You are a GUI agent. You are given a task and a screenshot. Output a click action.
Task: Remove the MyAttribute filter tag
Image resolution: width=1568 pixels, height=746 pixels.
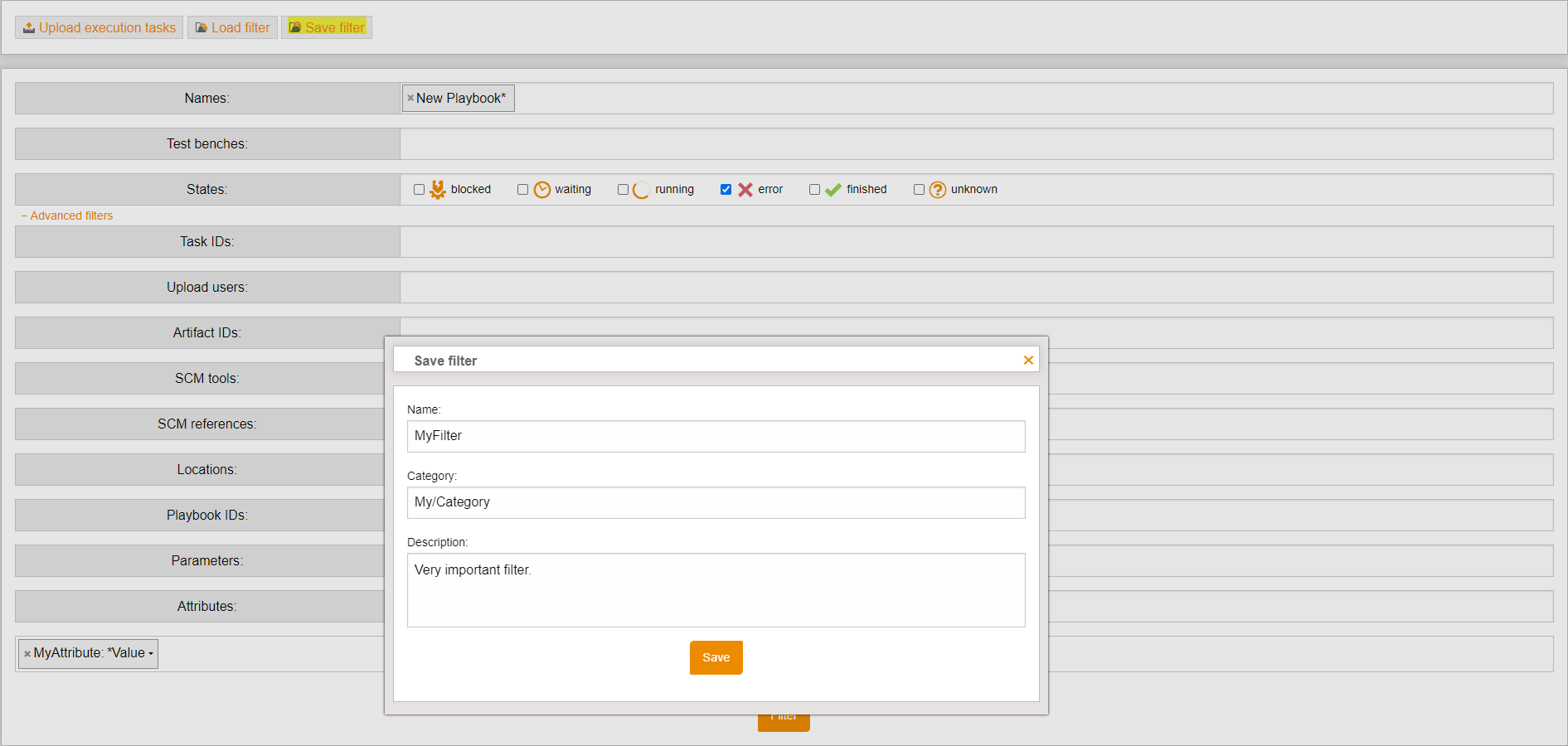tap(26, 653)
